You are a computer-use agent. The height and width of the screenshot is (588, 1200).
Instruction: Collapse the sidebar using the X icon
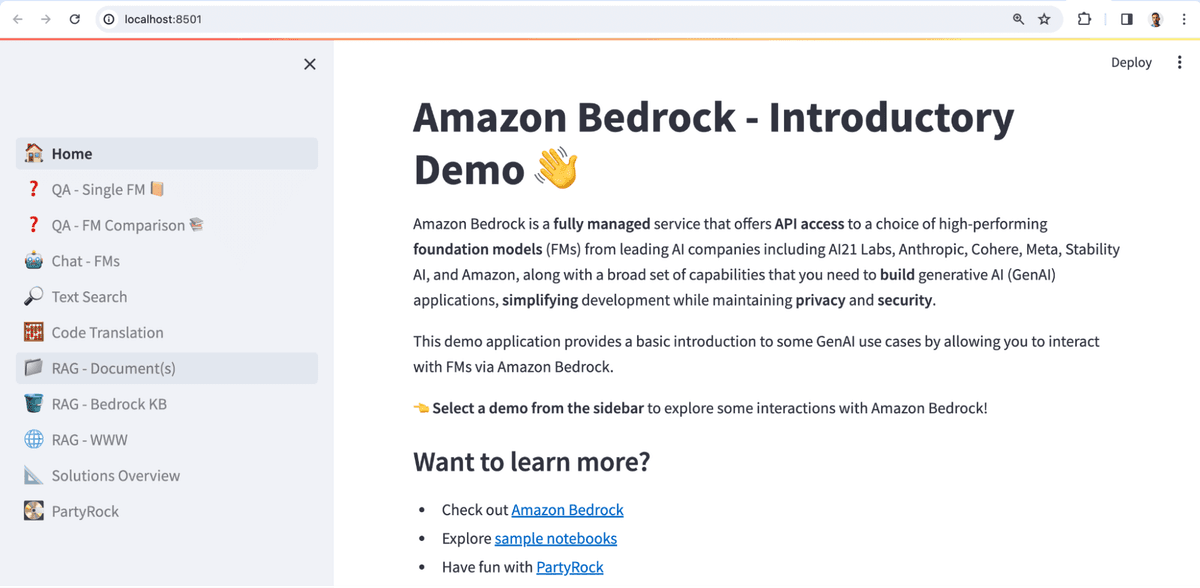(309, 63)
